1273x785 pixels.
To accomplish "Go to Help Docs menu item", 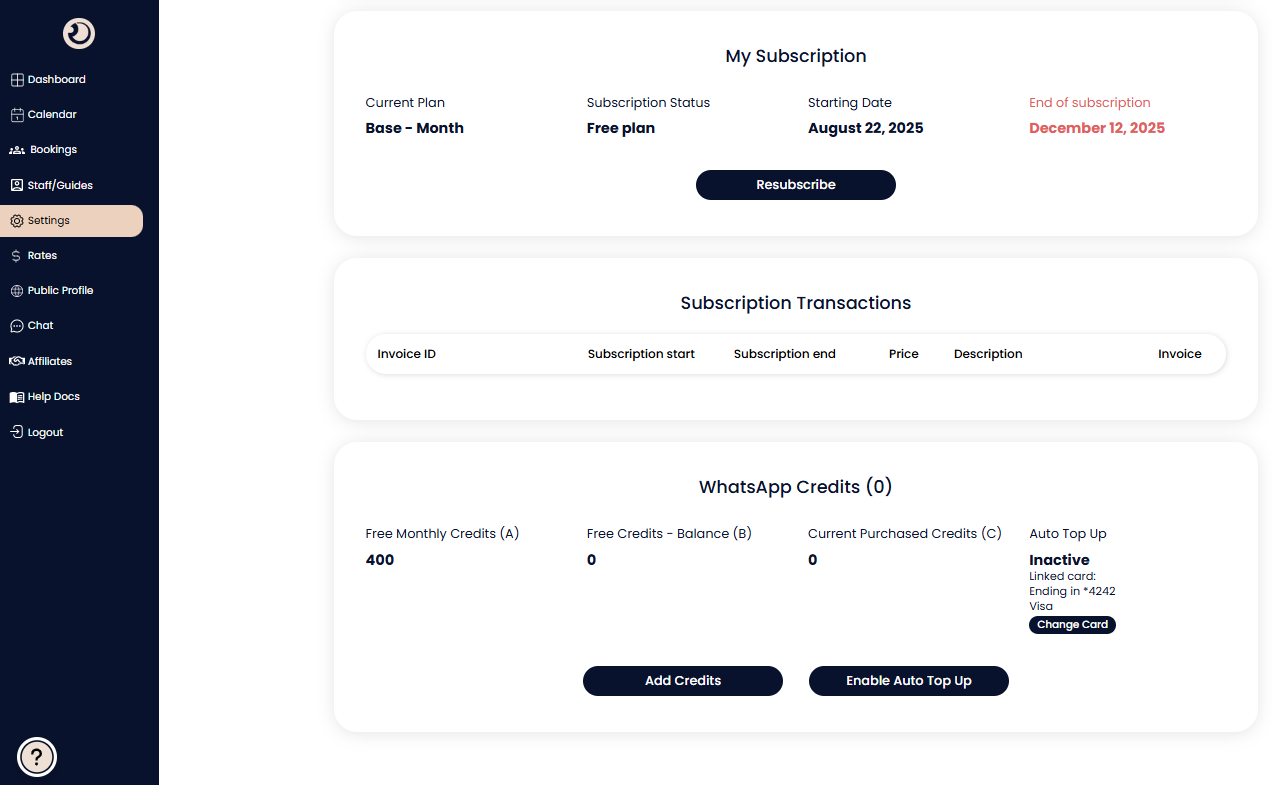I will [x=54, y=397].
